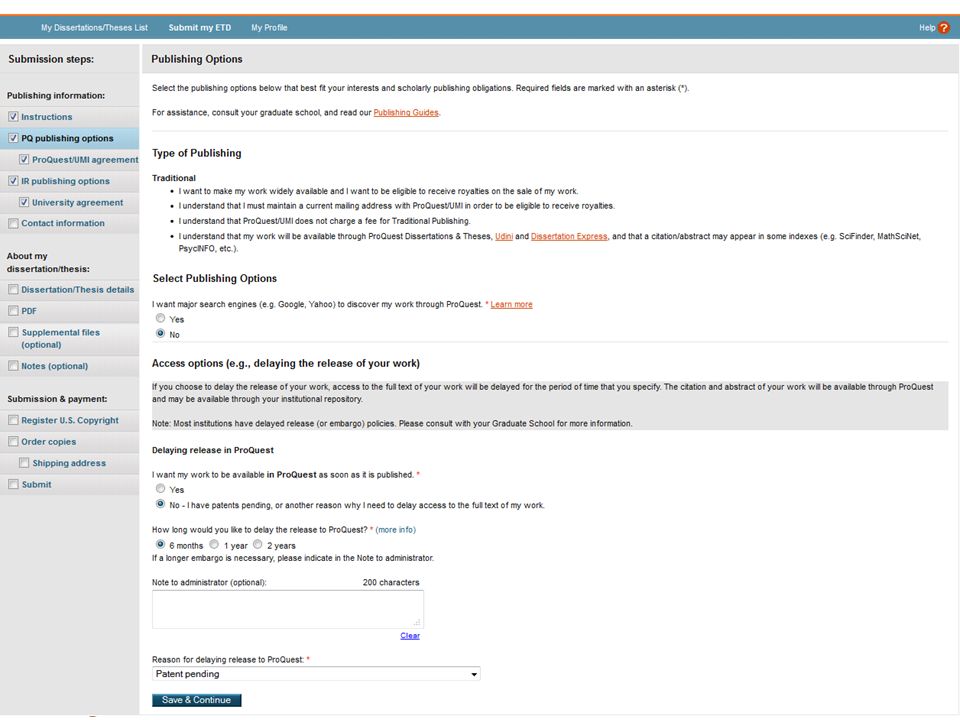Open the Help menu link
Viewport: 960px width, 720px height.
(927, 28)
